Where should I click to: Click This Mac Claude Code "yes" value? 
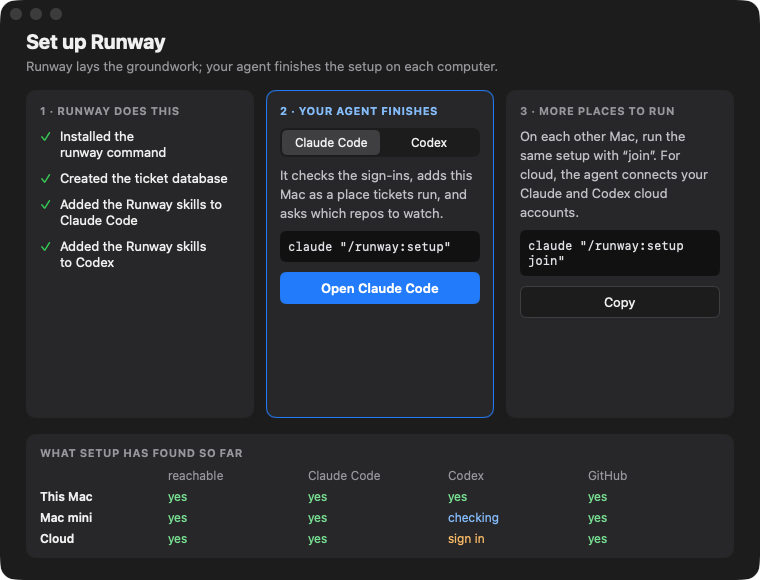[317, 497]
